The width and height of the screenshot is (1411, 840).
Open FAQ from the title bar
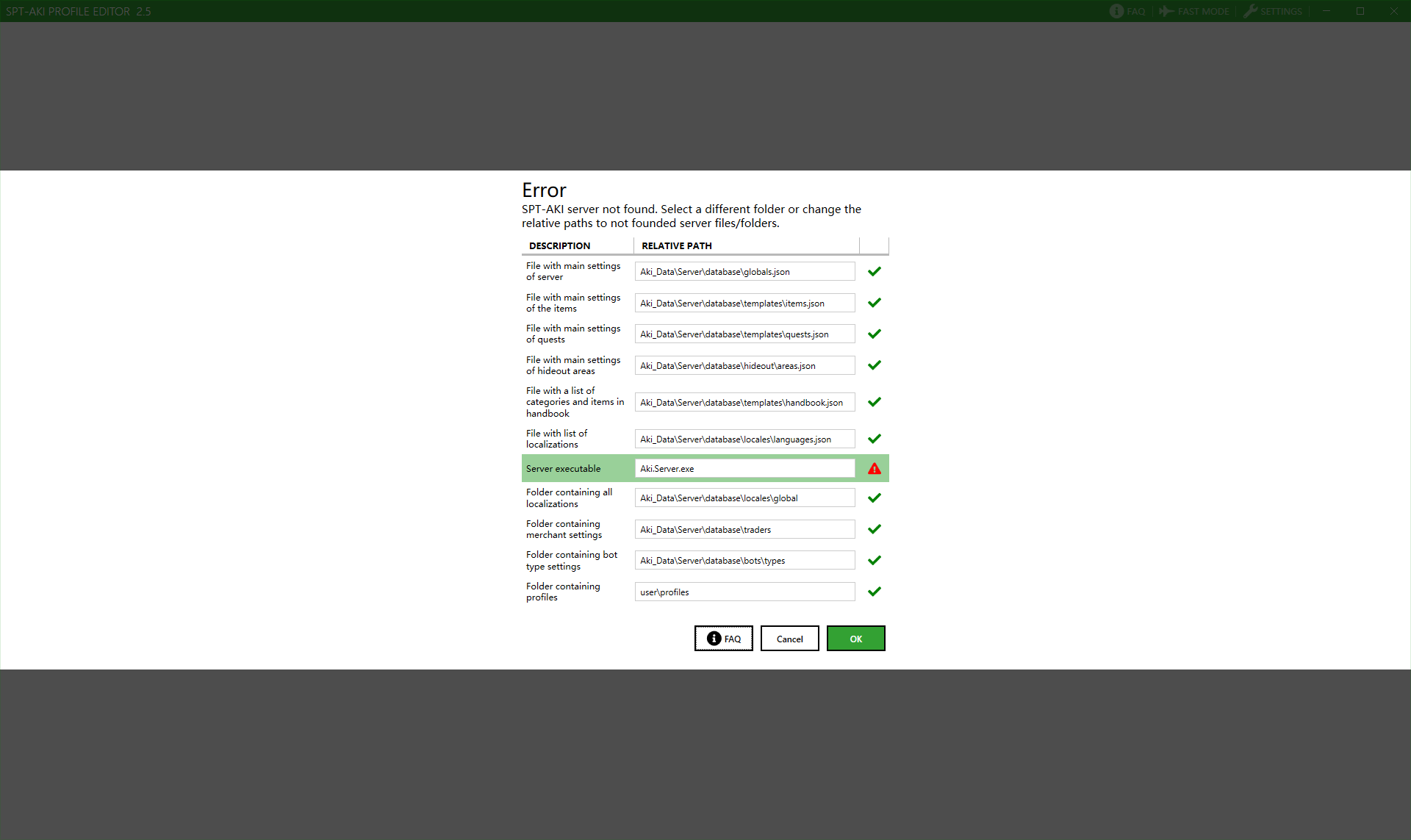[1127, 11]
